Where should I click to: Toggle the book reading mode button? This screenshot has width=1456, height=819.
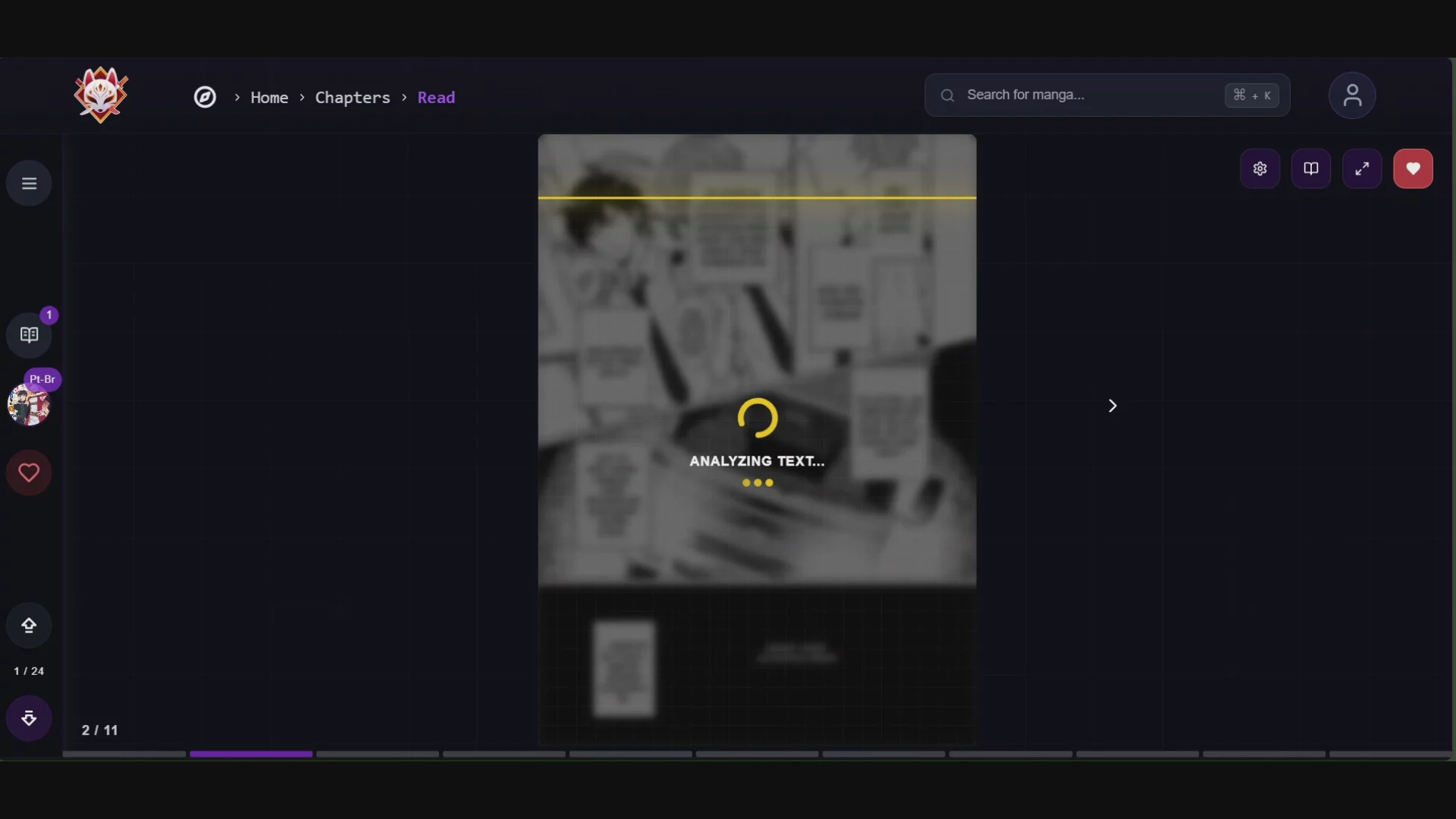point(1311,168)
